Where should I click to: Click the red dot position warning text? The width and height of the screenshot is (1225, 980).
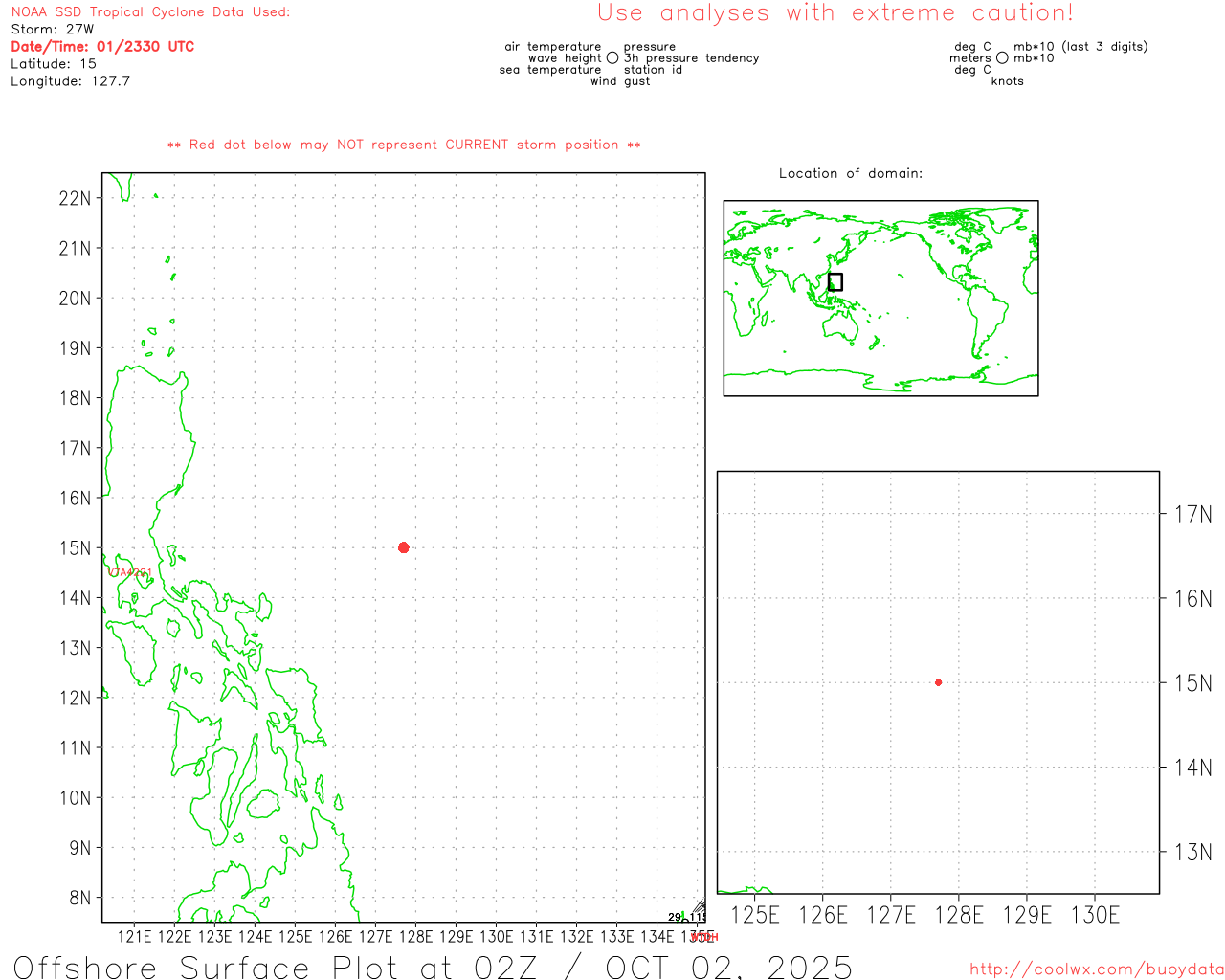pyautogui.click(x=404, y=145)
